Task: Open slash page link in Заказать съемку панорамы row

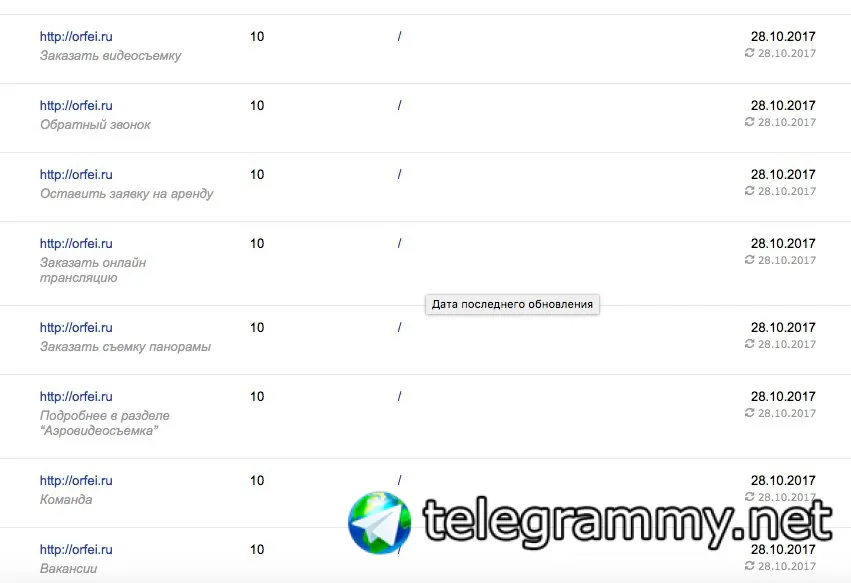Action: (399, 327)
